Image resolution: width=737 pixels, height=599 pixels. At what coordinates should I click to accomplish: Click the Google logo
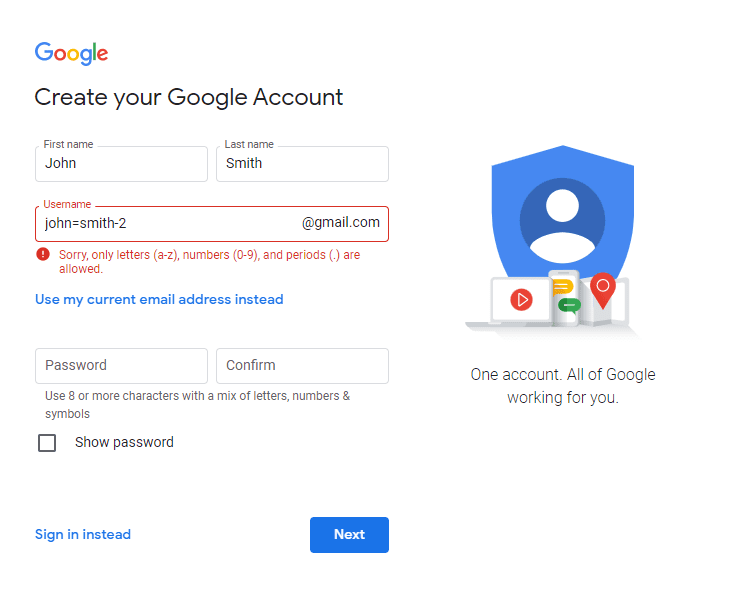tap(71, 53)
